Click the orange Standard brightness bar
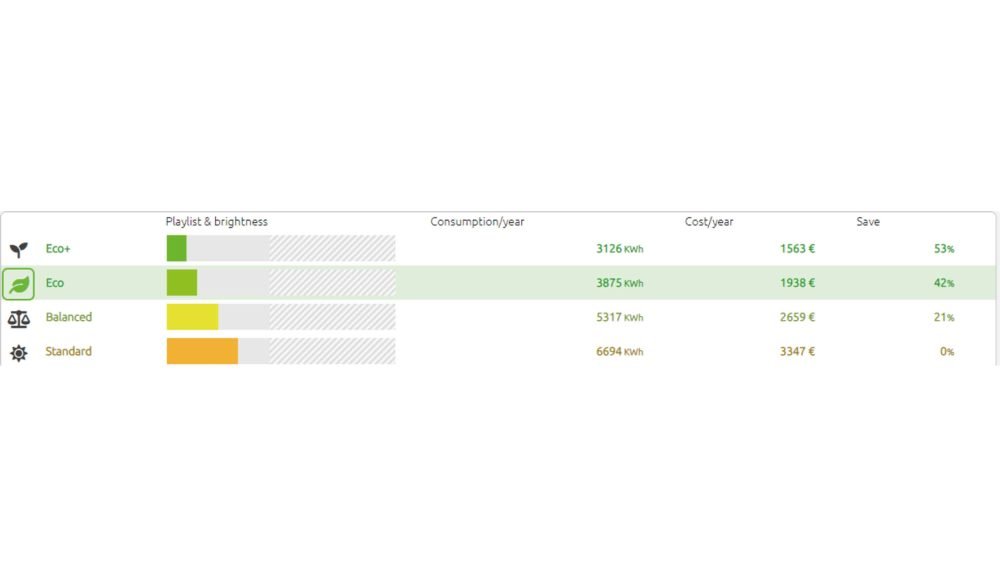Screen dimensions: 1000x577 pos(202,351)
